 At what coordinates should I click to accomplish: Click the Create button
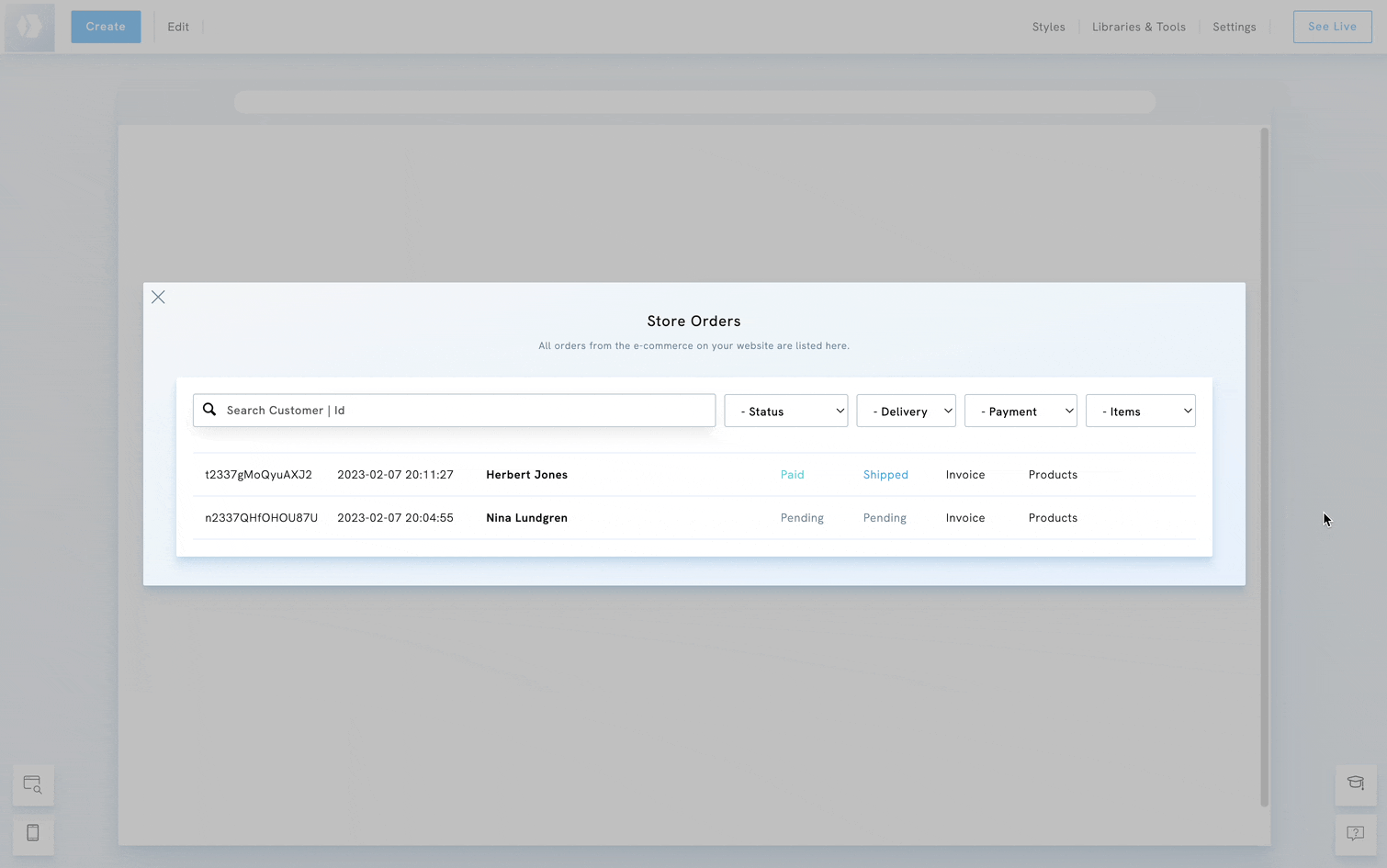pos(106,27)
